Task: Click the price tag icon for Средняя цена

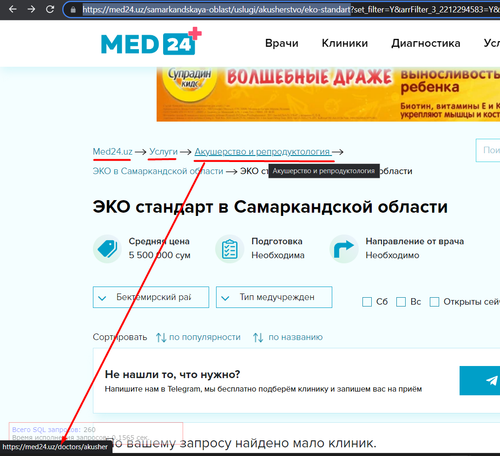Action: click(107, 249)
